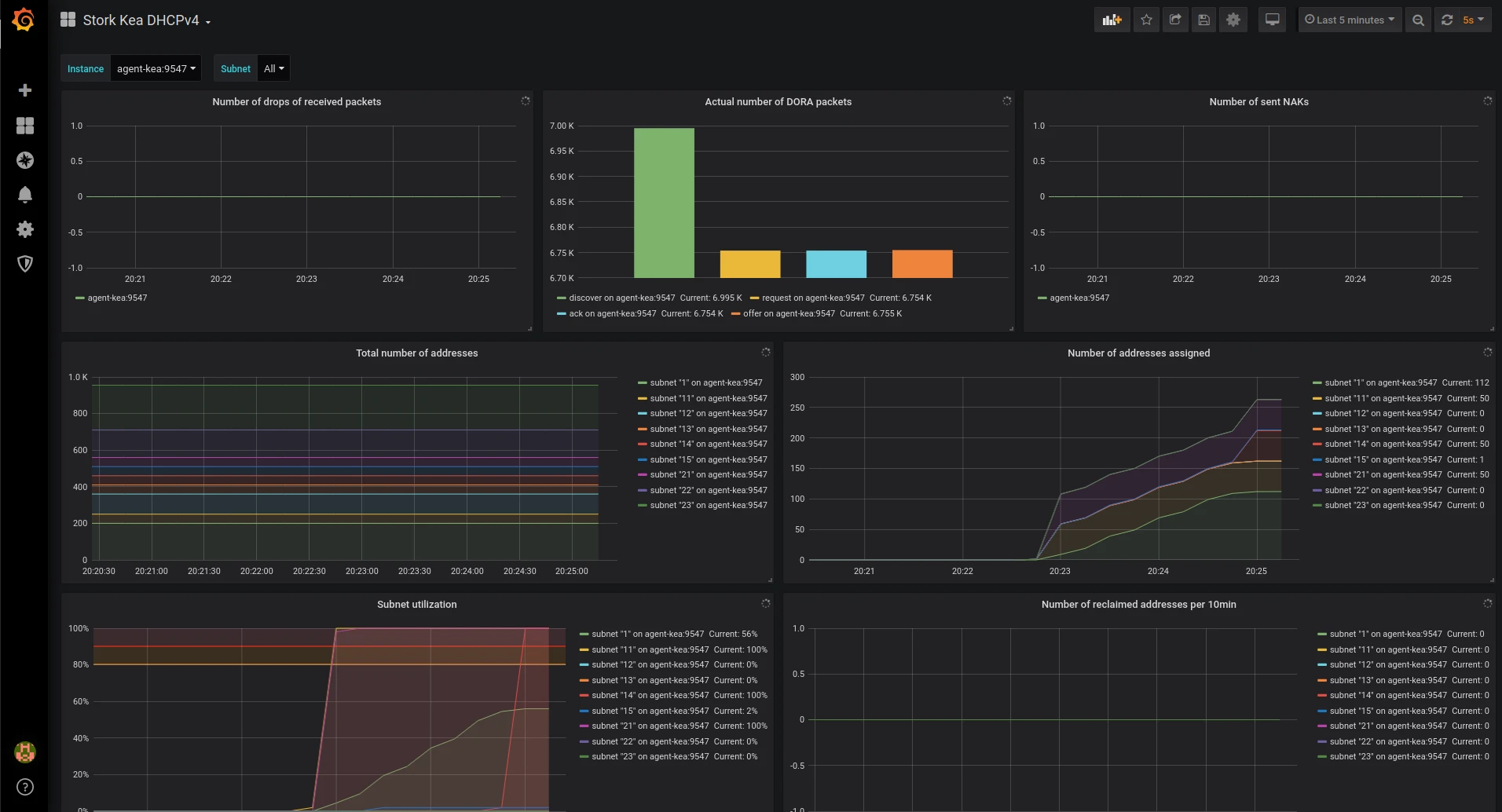Toggle subnet "21" series in addresses assigned legend
Image resolution: width=1502 pixels, height=812 pixels.
pos(1383,475)
